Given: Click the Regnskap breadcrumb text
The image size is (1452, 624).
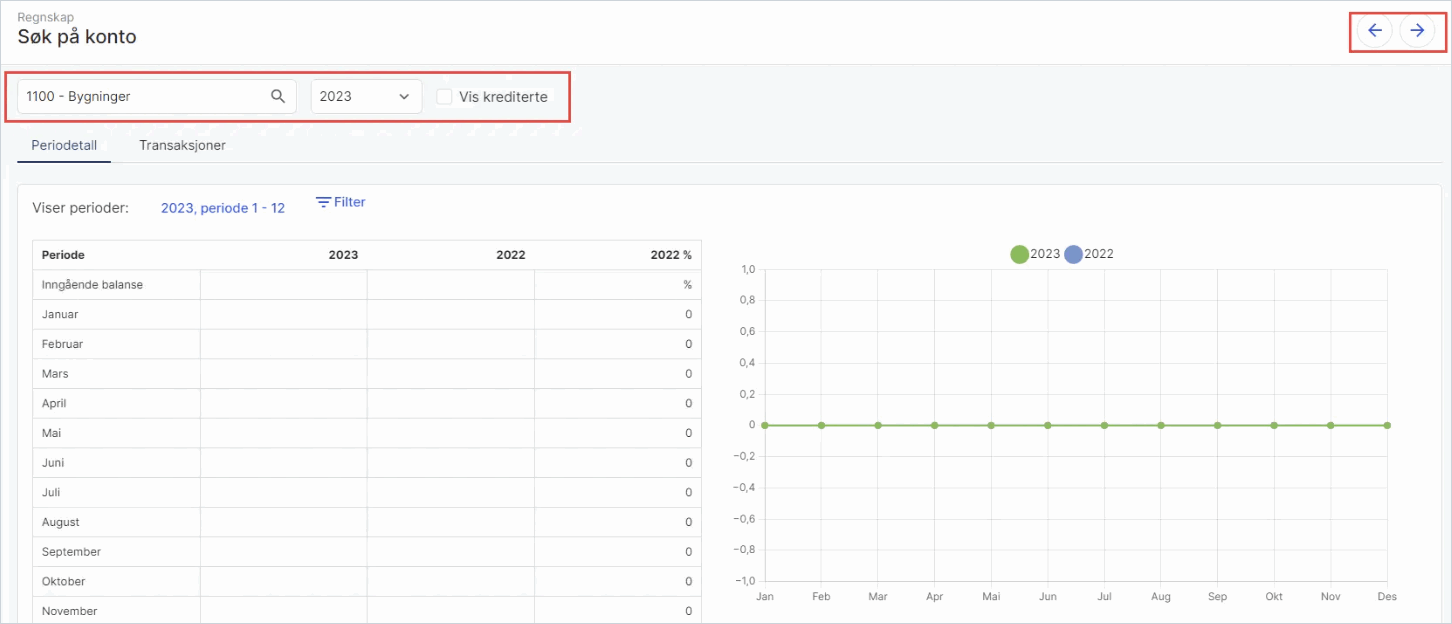Looking at the screenshot, I should tap(44, 17).
